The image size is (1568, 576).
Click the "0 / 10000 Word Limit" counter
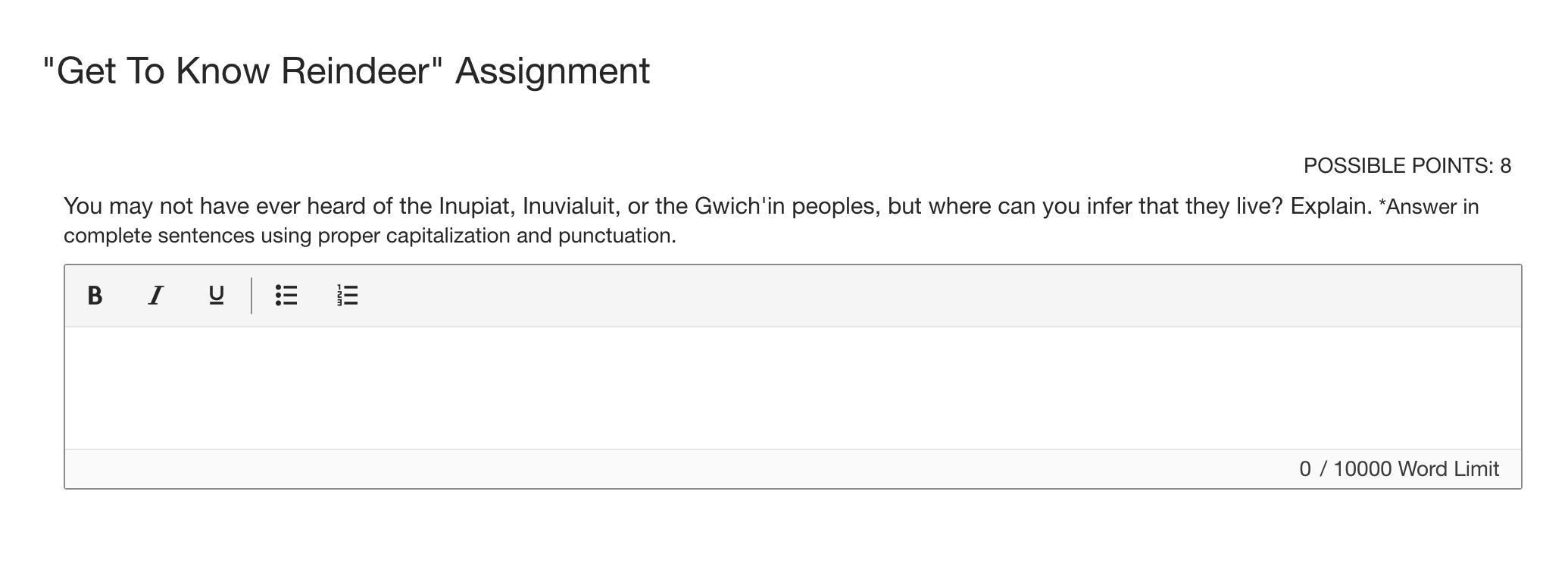[1398, 469]
